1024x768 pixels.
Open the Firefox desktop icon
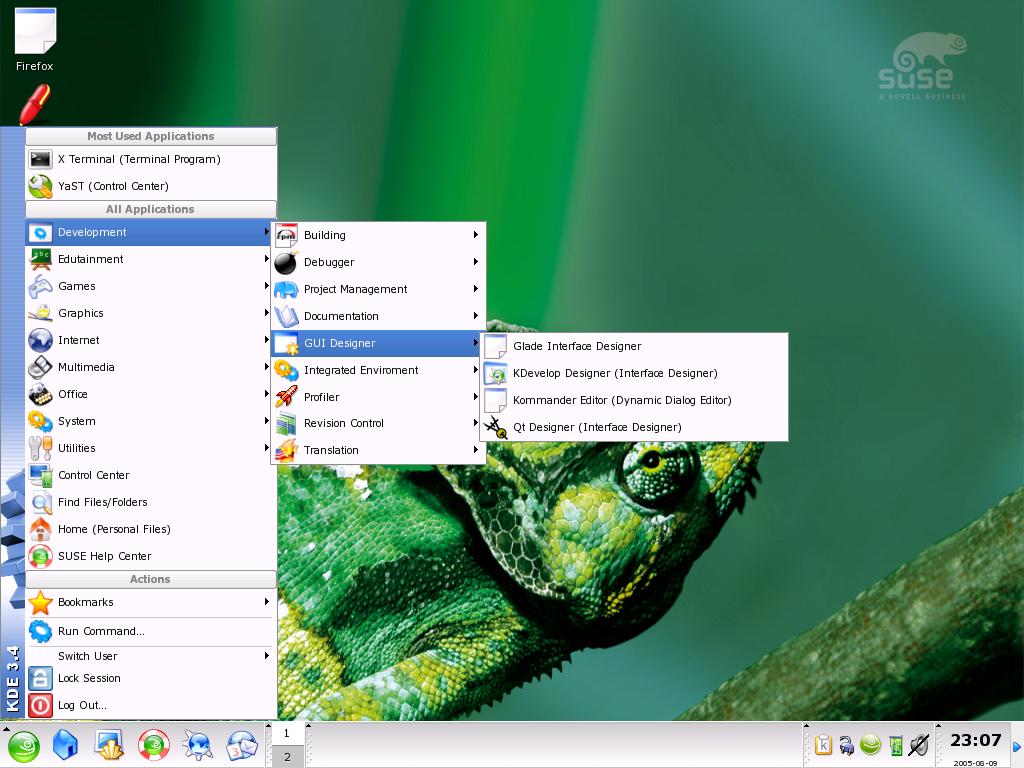coord(35,39)
